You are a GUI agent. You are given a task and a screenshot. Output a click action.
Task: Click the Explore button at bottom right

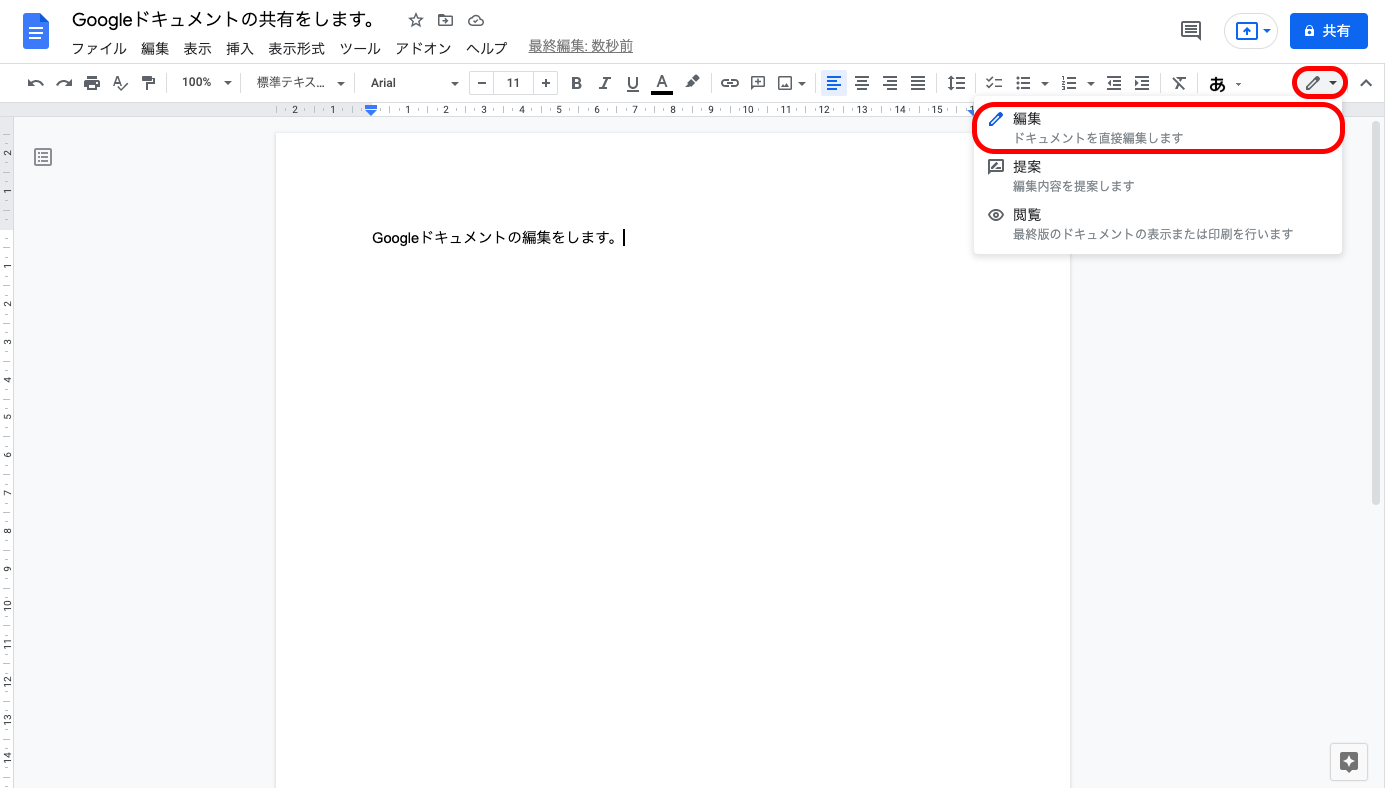[x=1348, y=761]
